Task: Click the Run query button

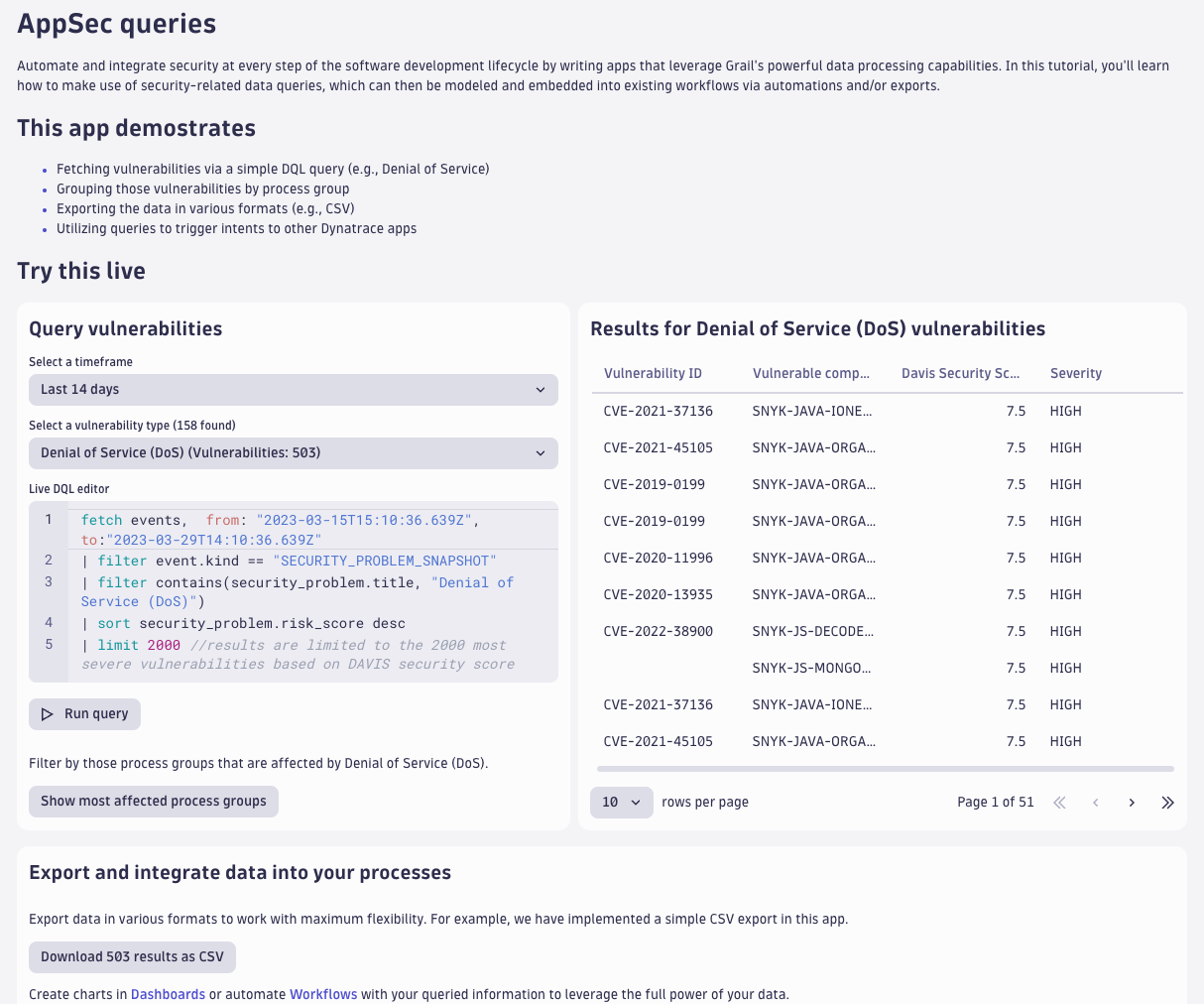Action: pyautogui.click(x=84, y=714)
